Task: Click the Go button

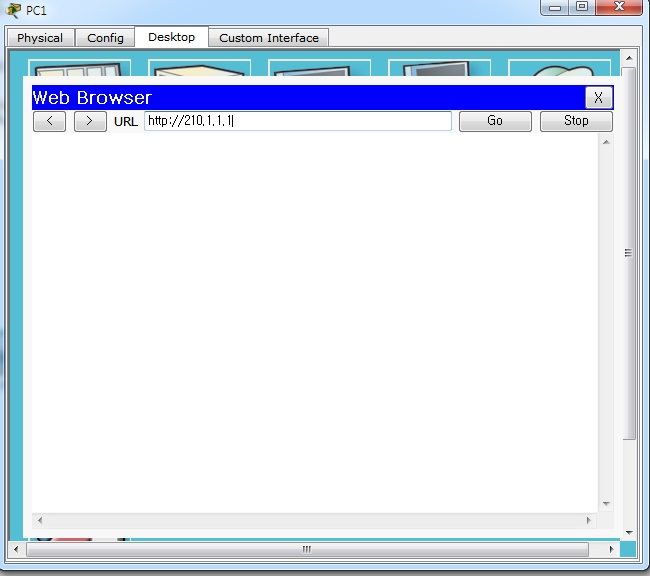Action: [x=495, y=121]
